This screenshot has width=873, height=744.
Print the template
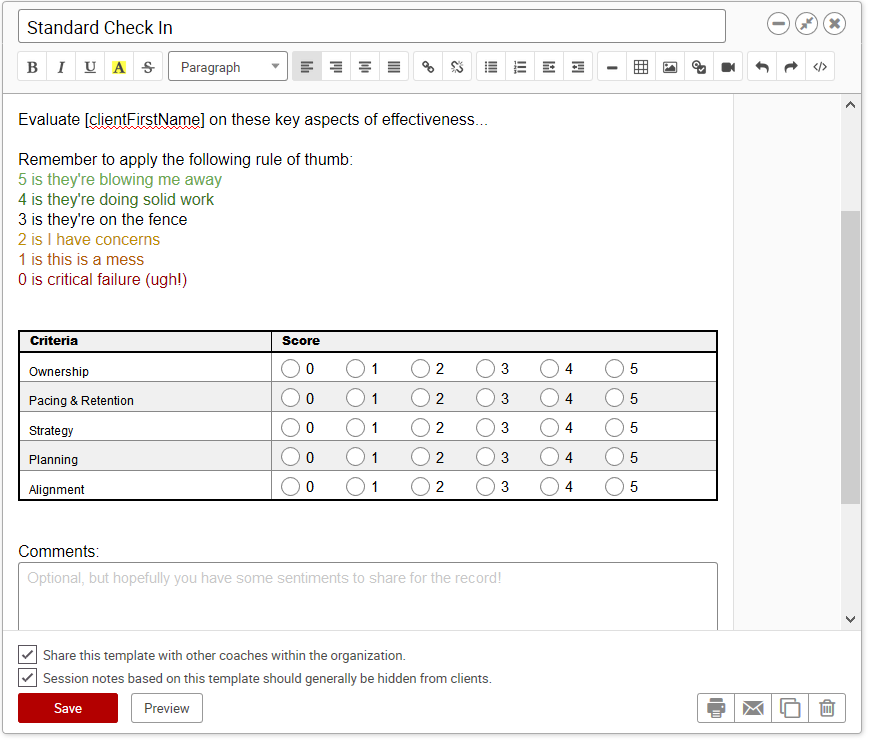(x=716, y=708)
